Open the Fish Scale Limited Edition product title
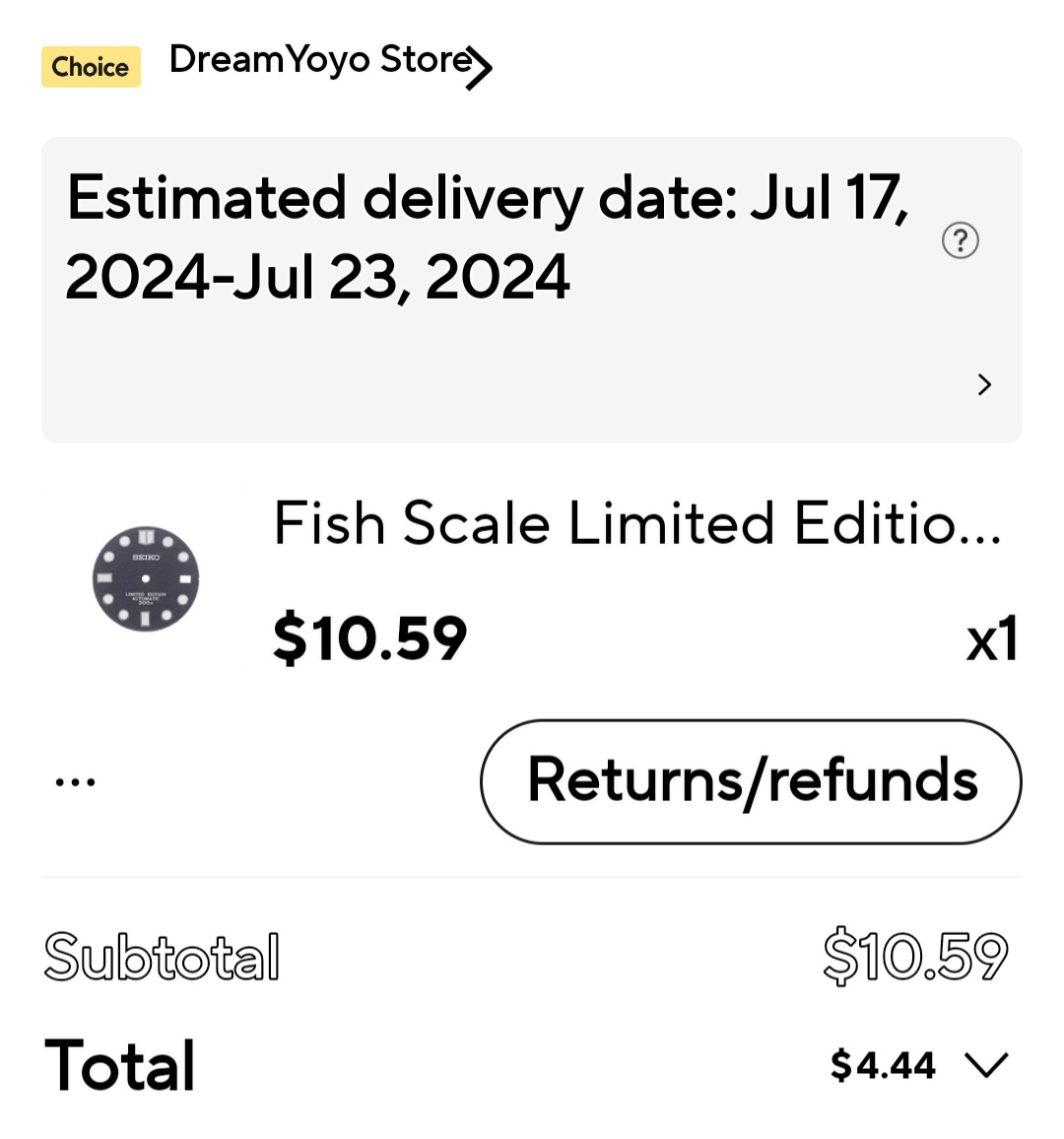 (x=637, y=523)
